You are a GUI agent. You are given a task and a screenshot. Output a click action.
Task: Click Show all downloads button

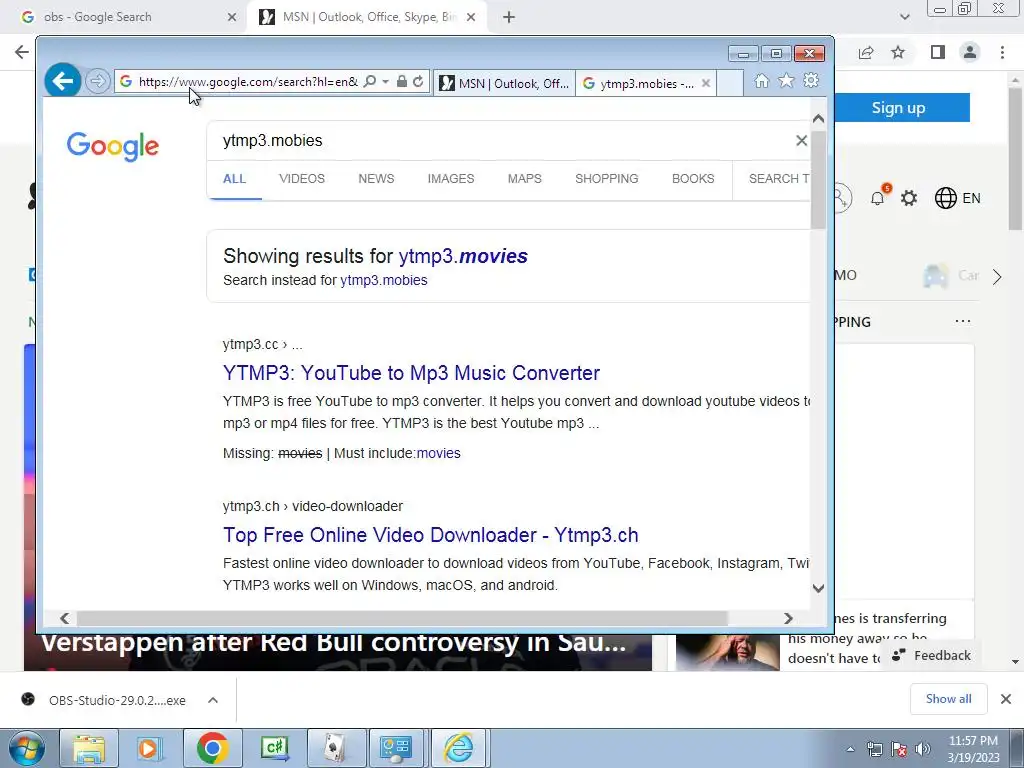click(948, 699)
